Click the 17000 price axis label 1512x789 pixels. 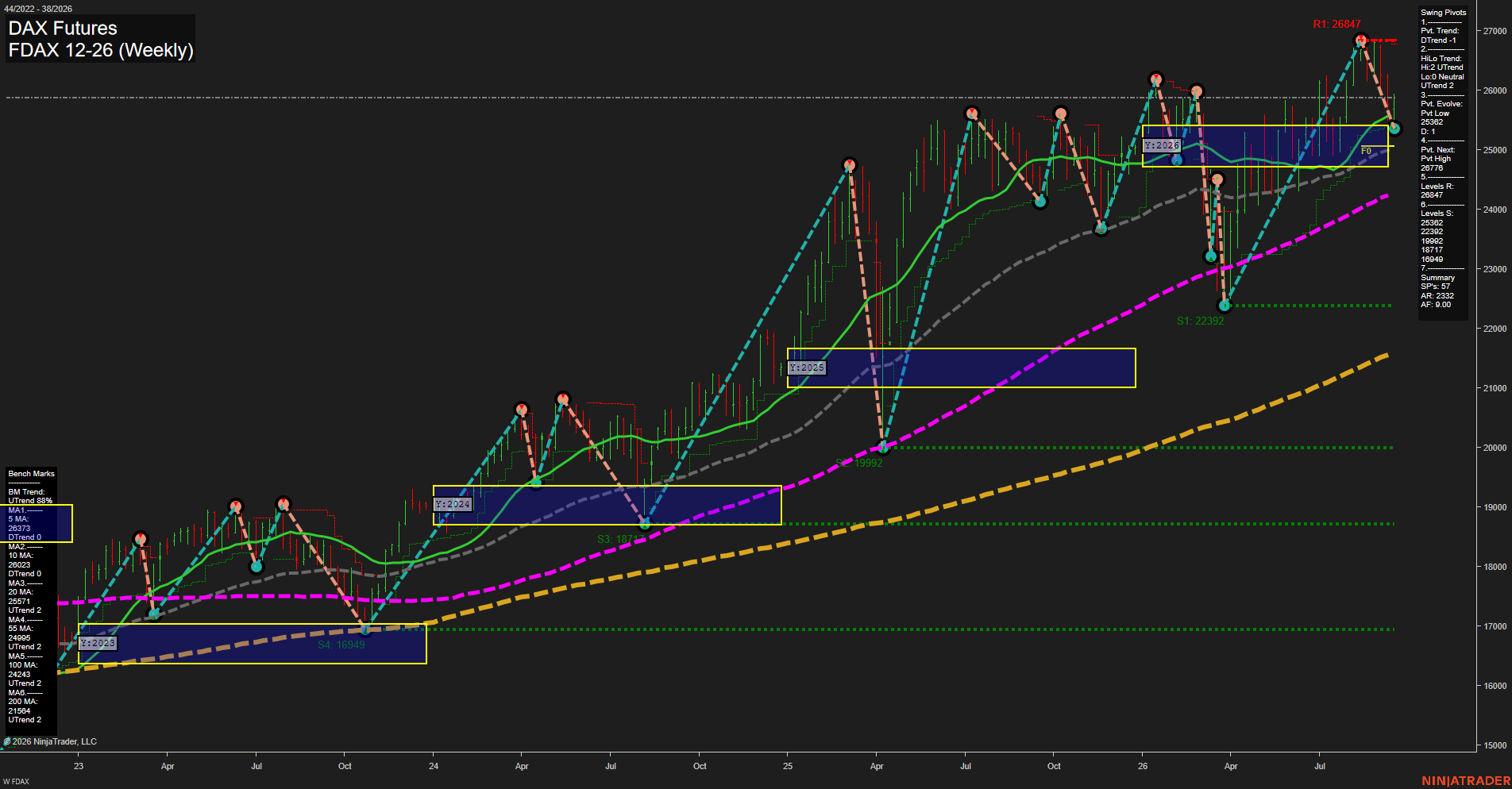pyautogui.click(x=1495, y=626)
